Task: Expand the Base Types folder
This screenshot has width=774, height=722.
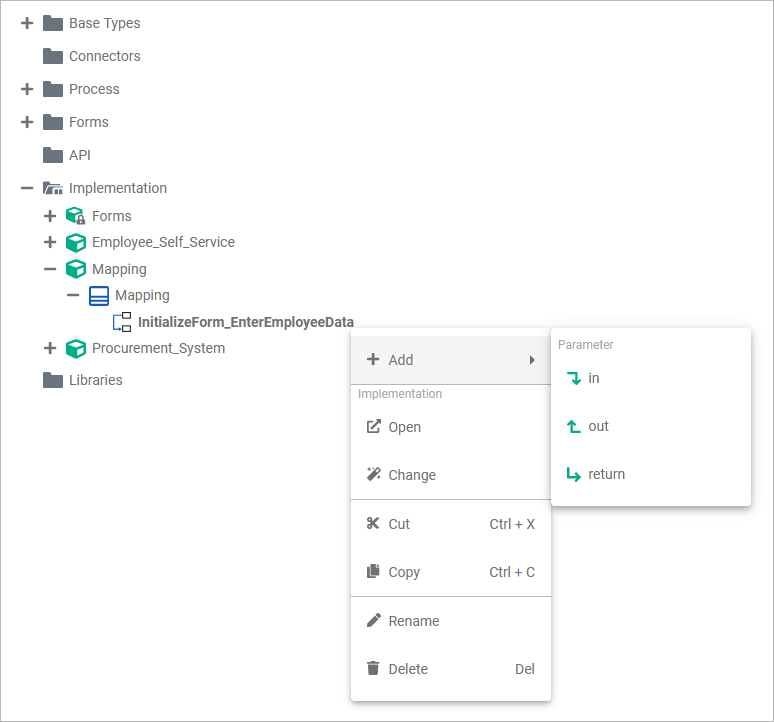Action: [27, 23]
